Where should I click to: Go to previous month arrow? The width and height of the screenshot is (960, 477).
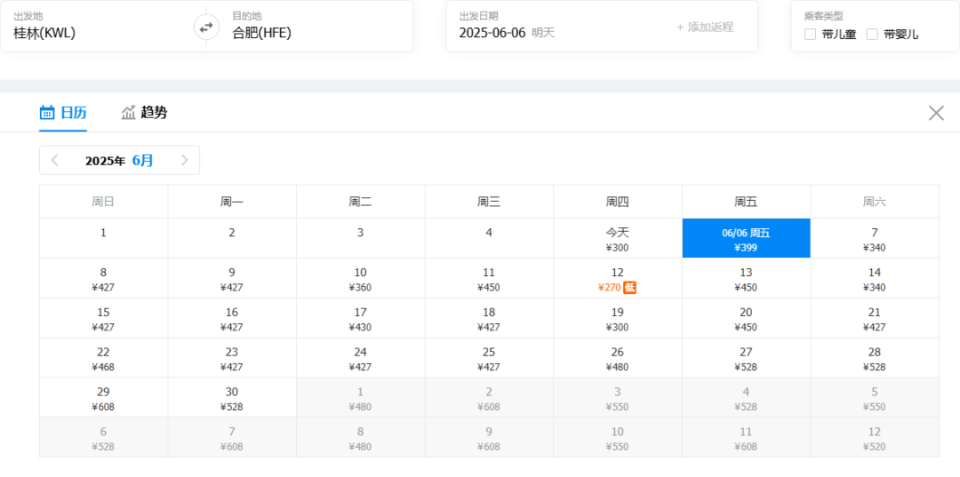(54, 160)
